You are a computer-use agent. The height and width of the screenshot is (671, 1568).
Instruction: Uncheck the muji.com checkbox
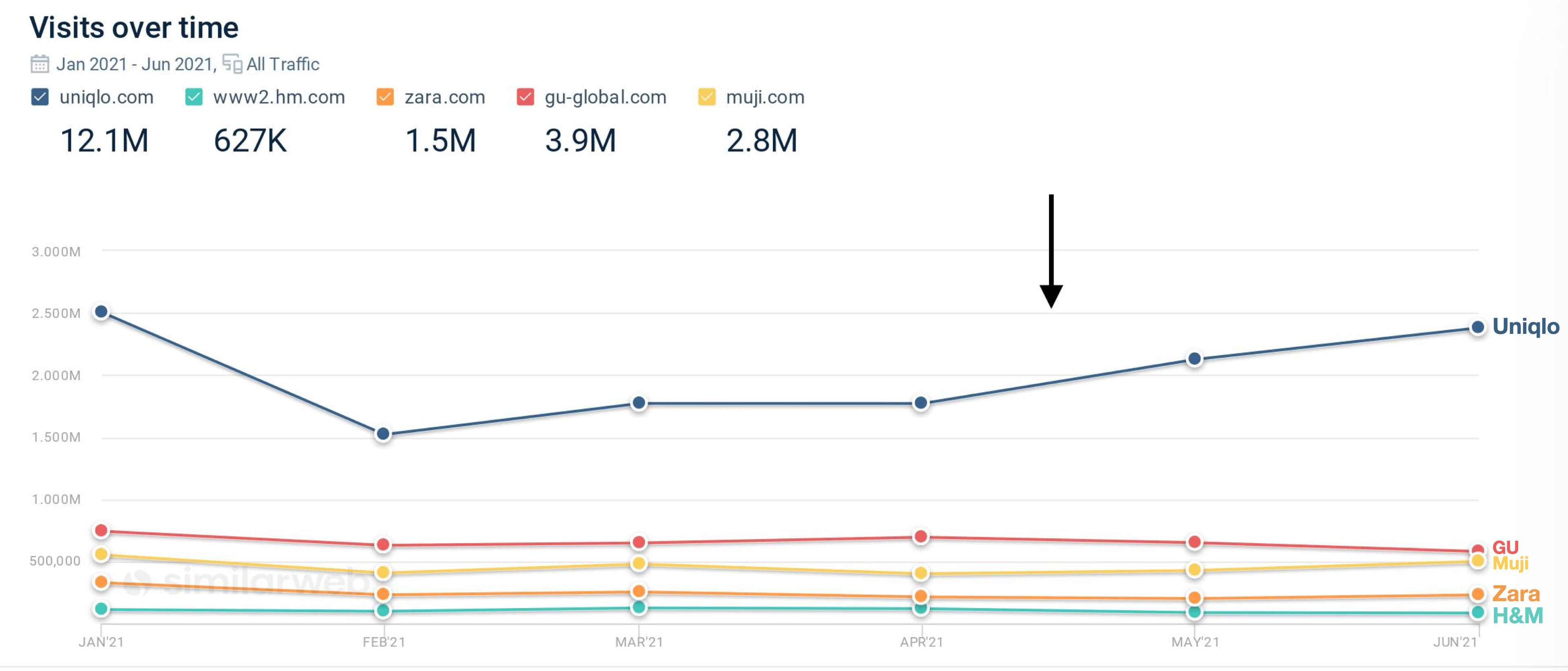point(707,97)
